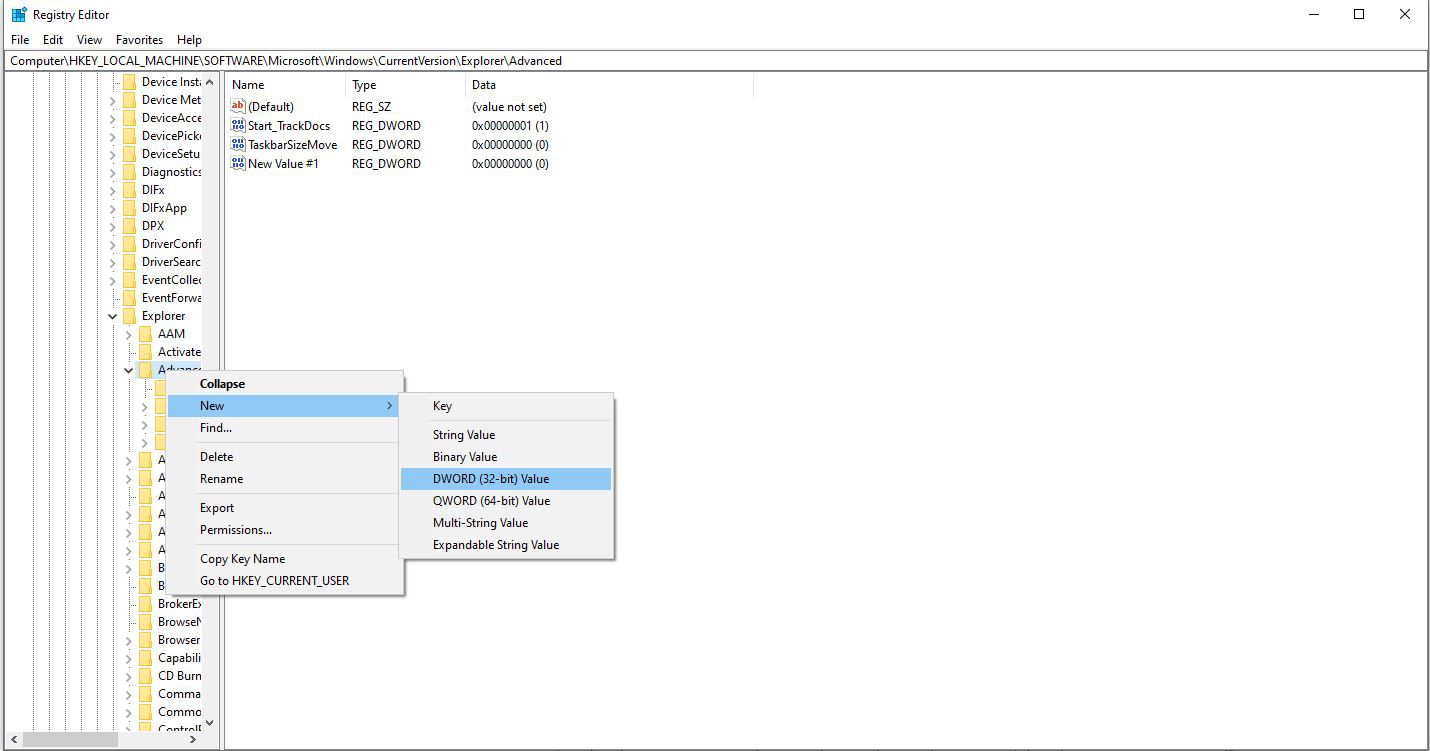Create a new Binary Value

click(x=506, y=457)
